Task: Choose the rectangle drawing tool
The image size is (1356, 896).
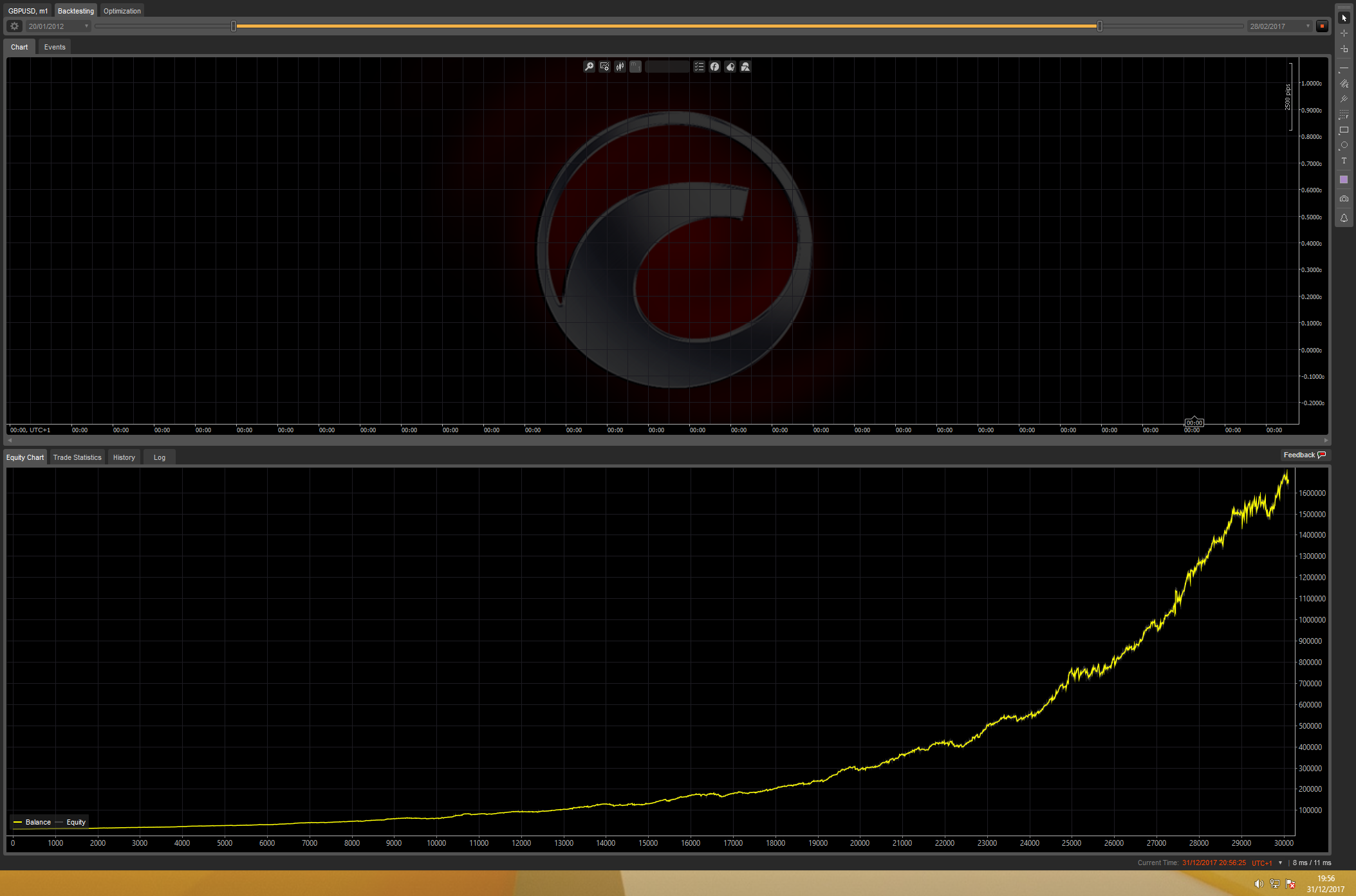Action: point(1344,130)
